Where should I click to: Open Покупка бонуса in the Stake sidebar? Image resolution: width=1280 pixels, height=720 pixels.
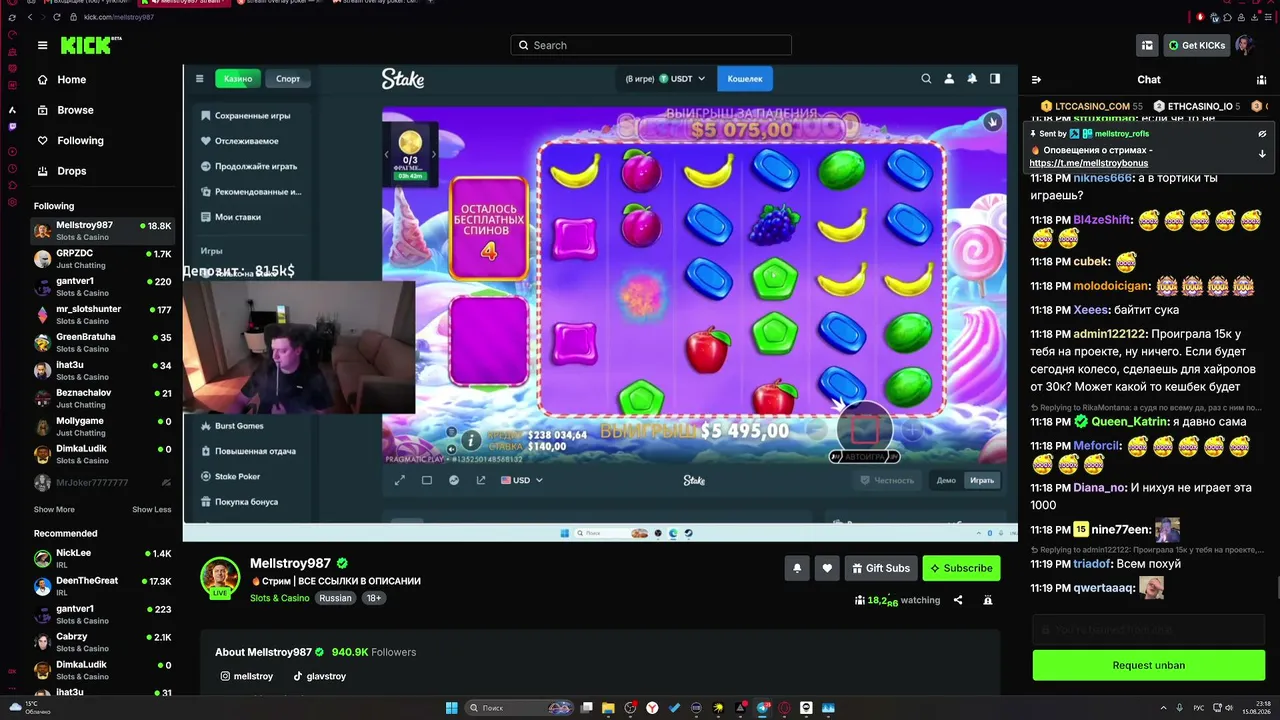pyautogui.click(x=239, y=502)
